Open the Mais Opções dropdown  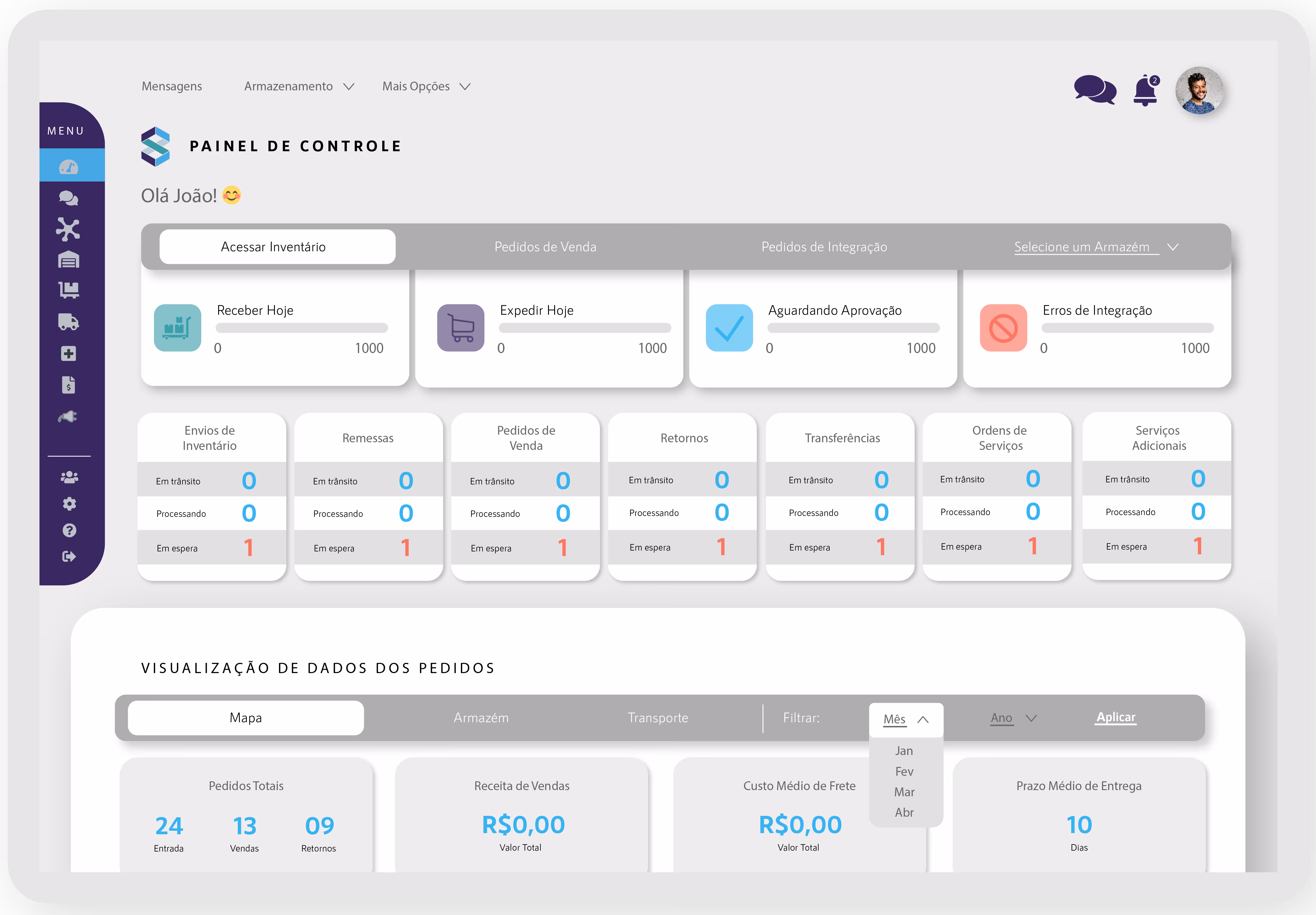(x=426, y=87)
